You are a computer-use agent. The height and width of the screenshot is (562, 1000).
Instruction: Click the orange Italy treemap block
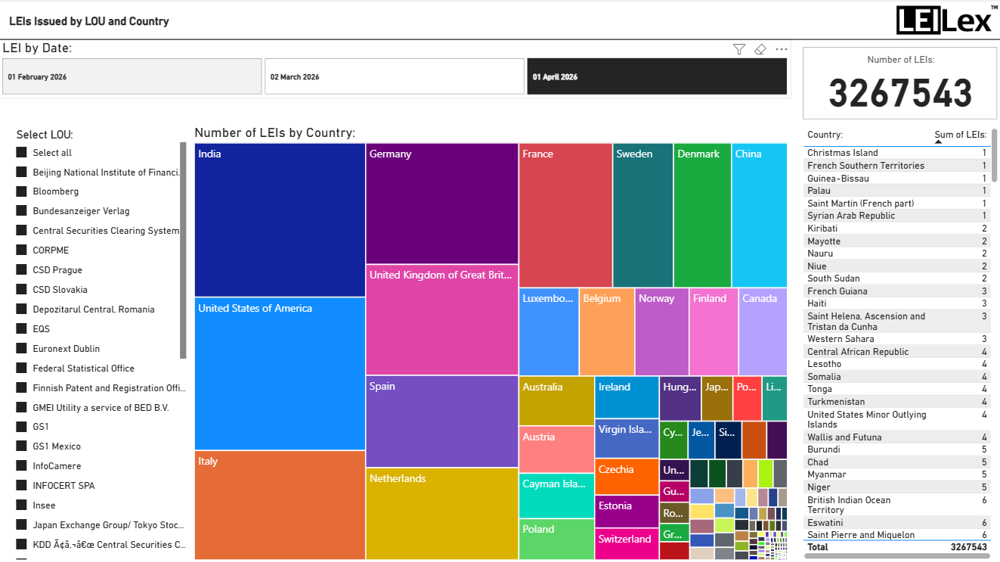pos(280,505)
